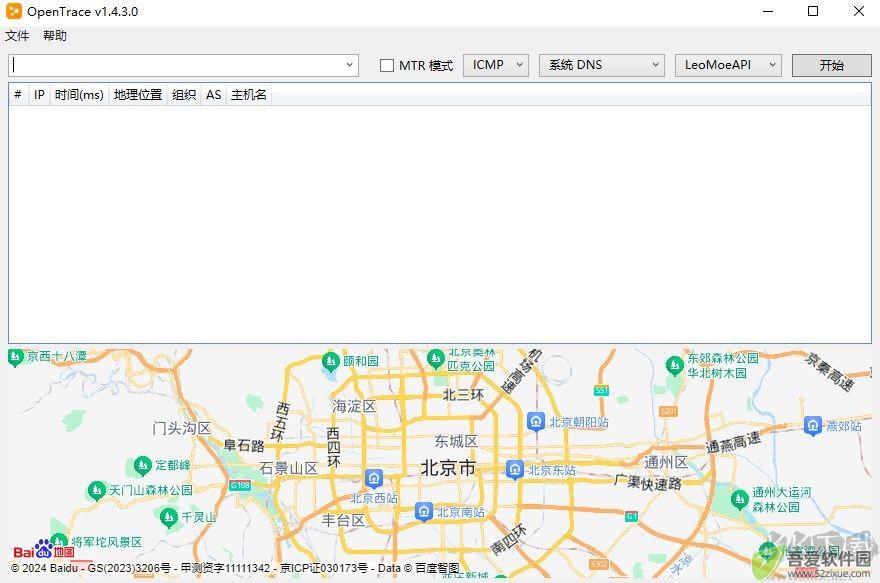This screenshot has height=583, width=880.
Task: Click the 北三环 road label
Action: 463,395
